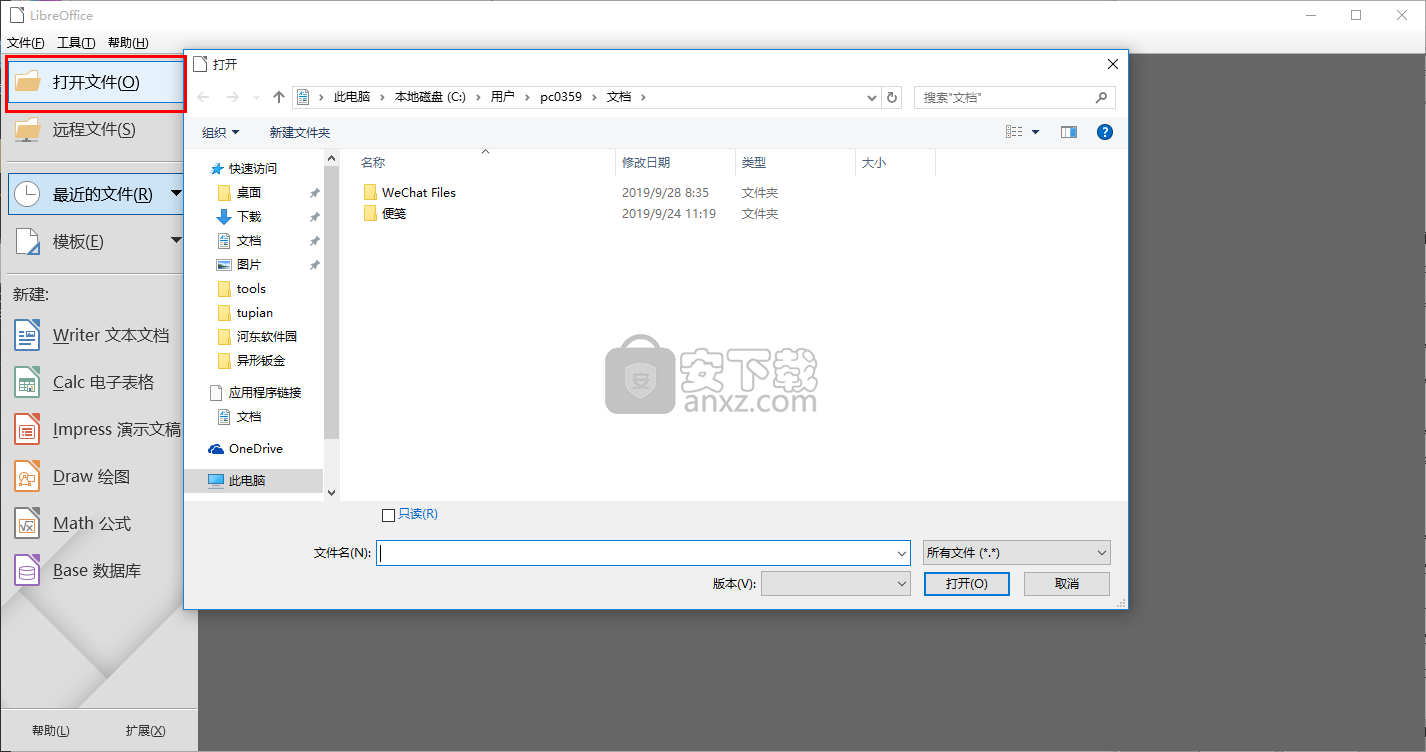
Task: Click the Recent Files clock icon
Action: coord(28,194)
